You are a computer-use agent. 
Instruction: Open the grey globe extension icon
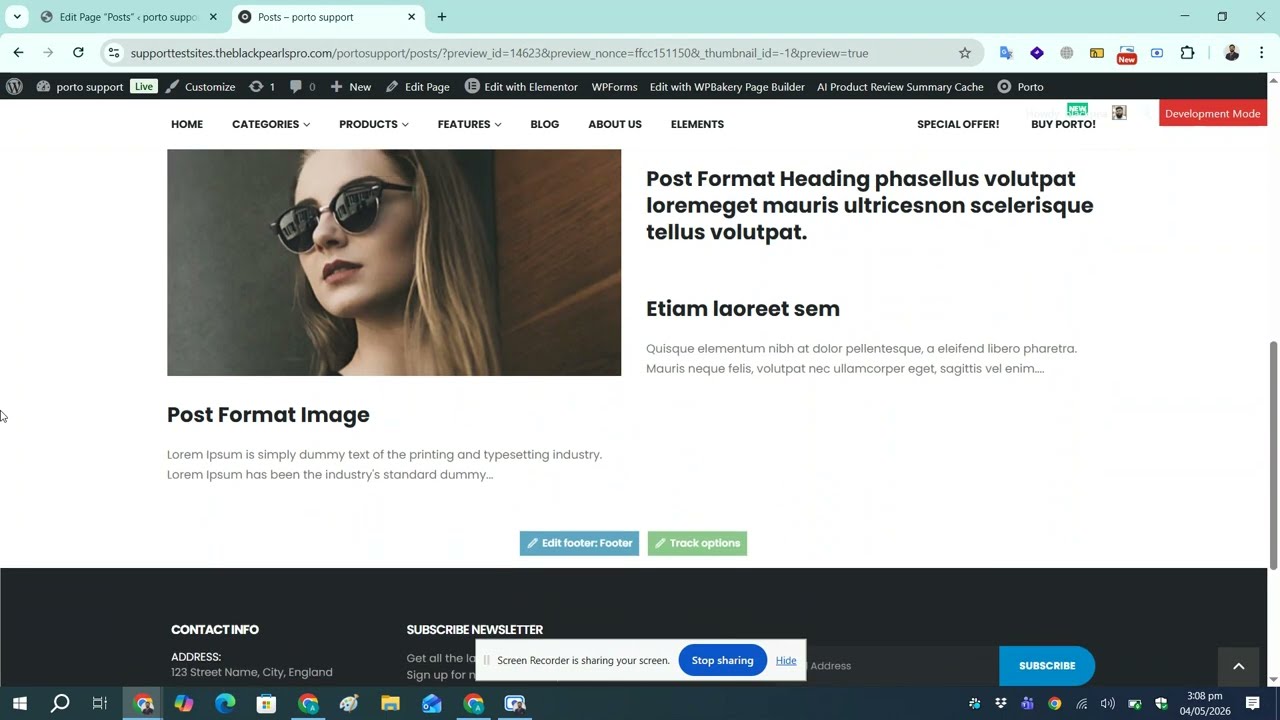(1067, 53)
